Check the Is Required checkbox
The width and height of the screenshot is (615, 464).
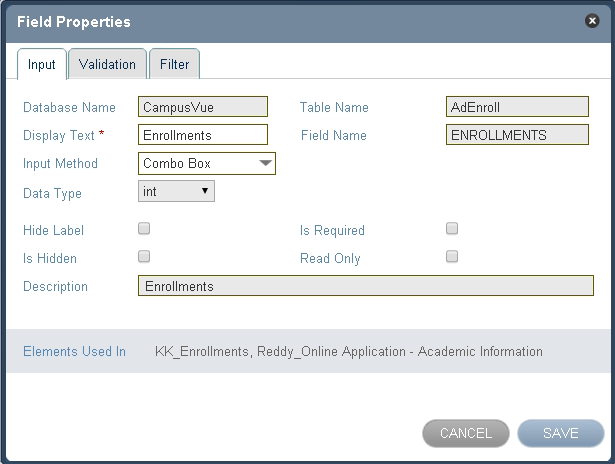452,228
